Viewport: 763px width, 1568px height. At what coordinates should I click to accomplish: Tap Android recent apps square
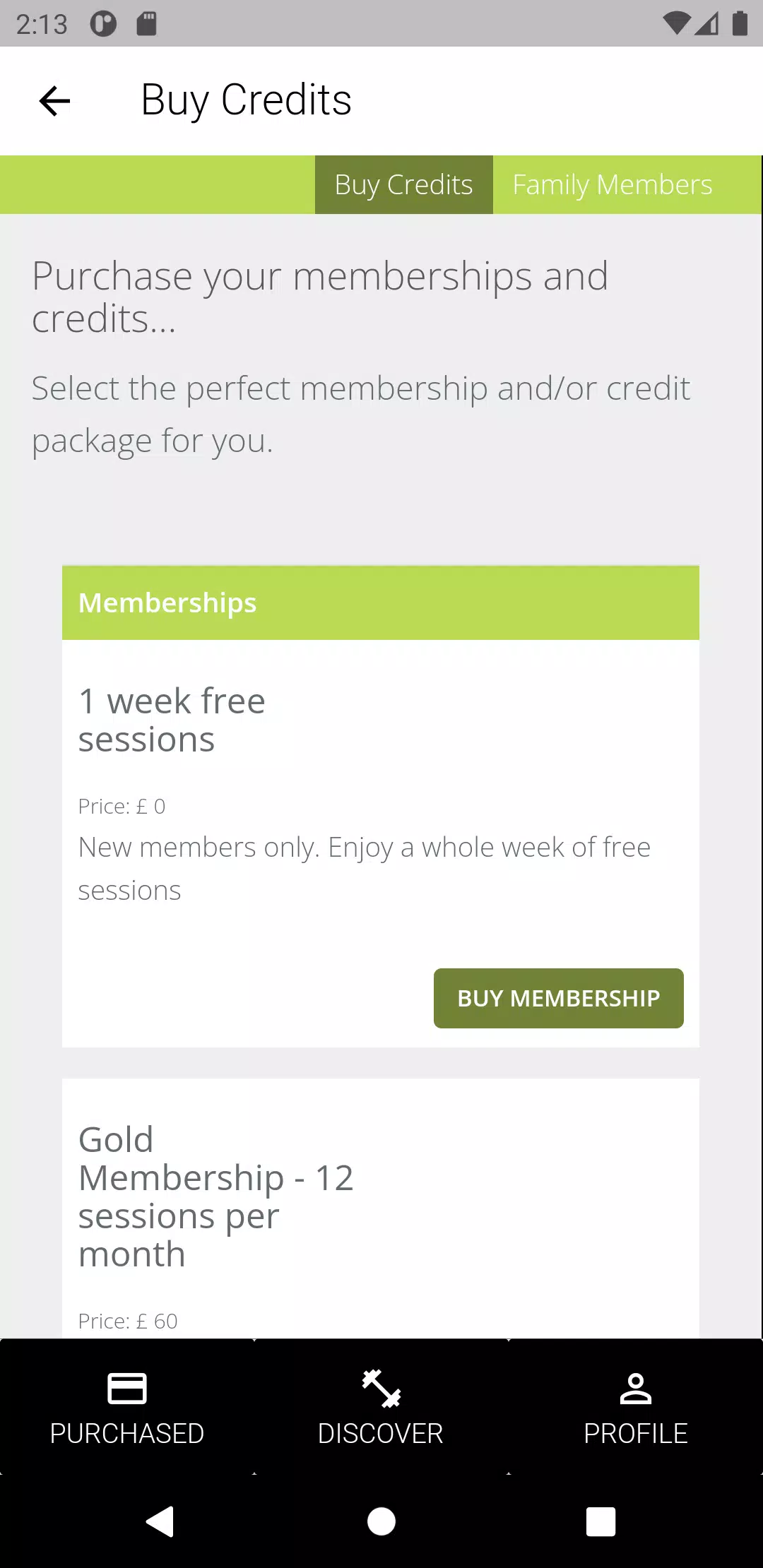[601, 1521]
